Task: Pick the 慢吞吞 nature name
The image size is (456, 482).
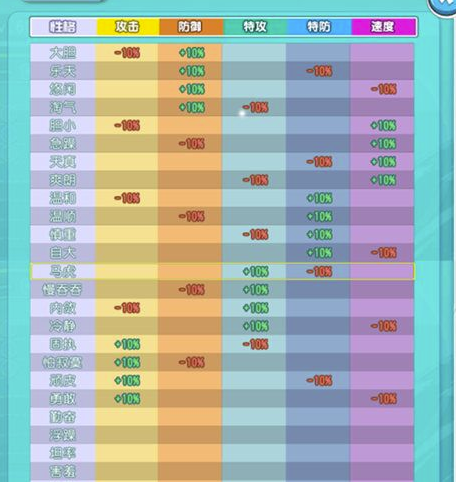Action: point(62,290)
